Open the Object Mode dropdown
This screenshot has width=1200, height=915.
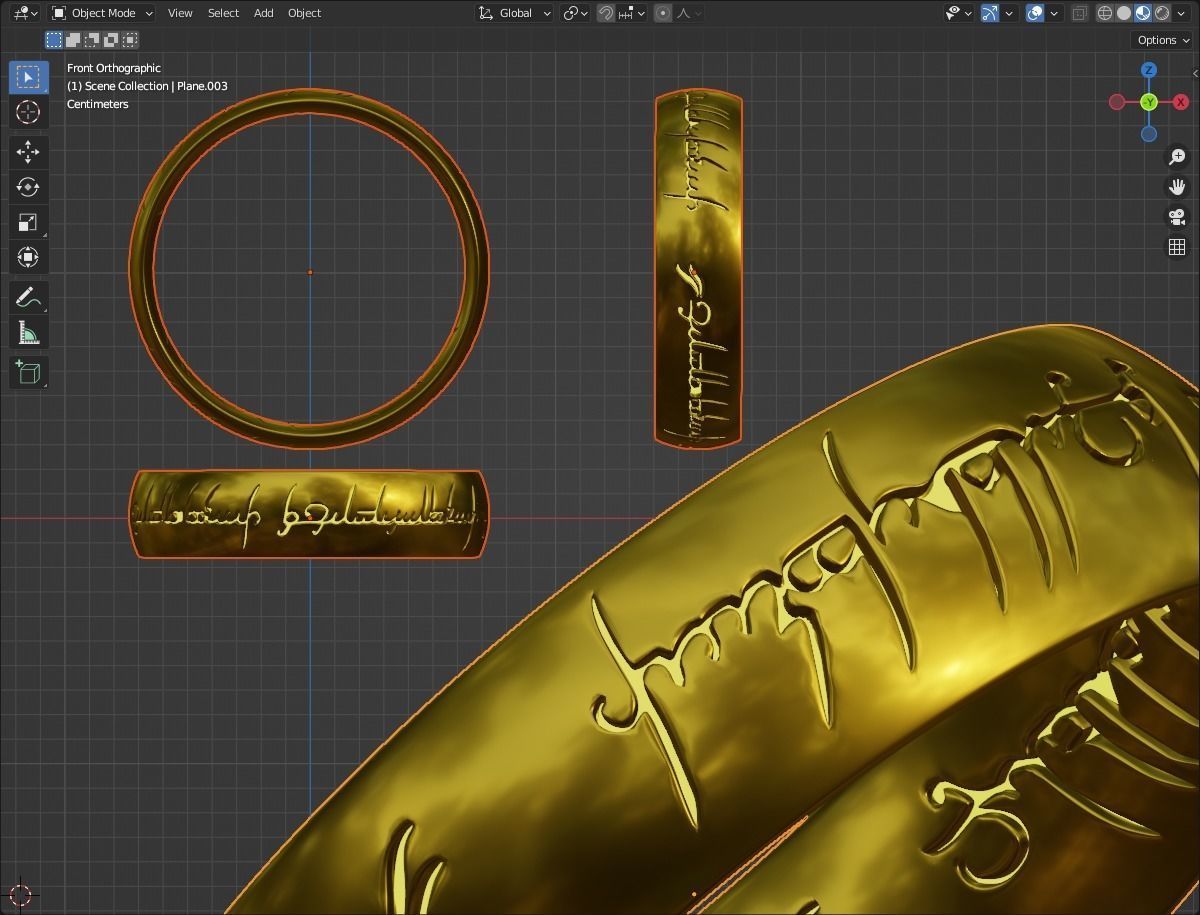pyautogui.click(x=100, y=13)
